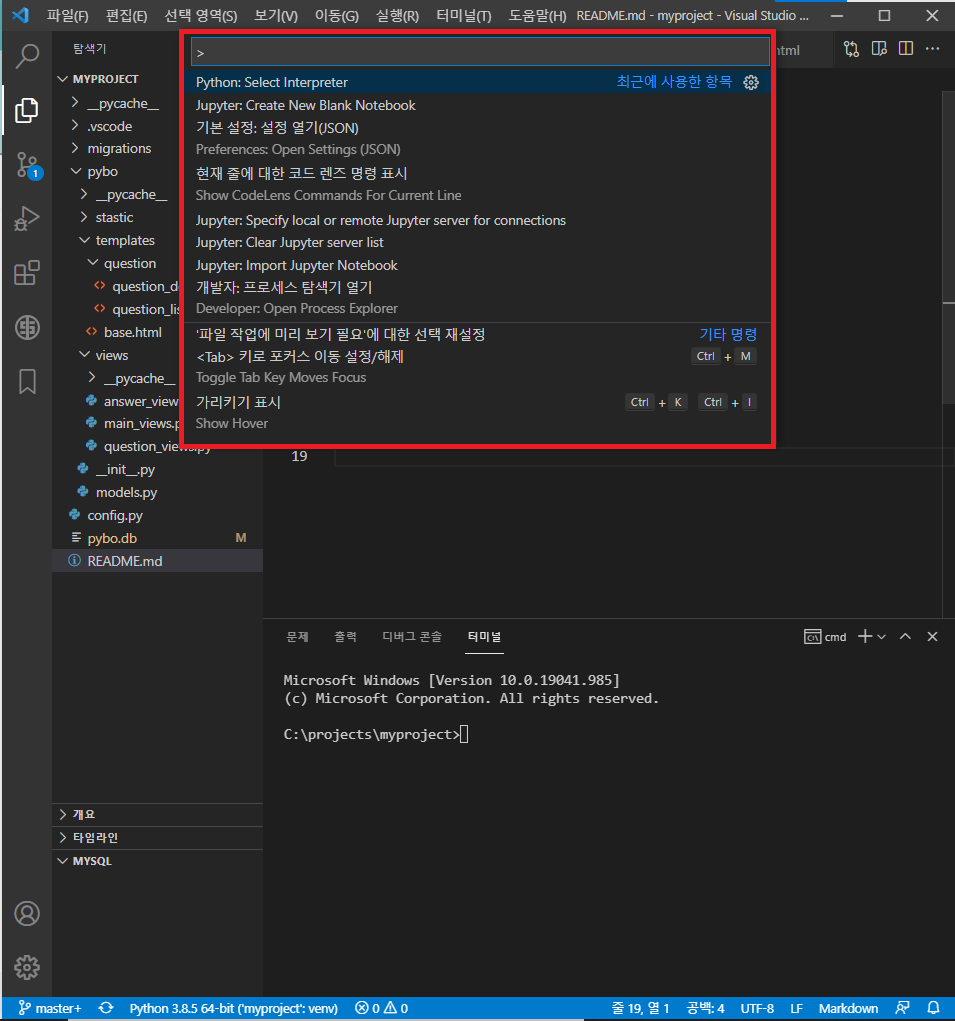Open notifications bell in status bar

[x=933, y=1008]
